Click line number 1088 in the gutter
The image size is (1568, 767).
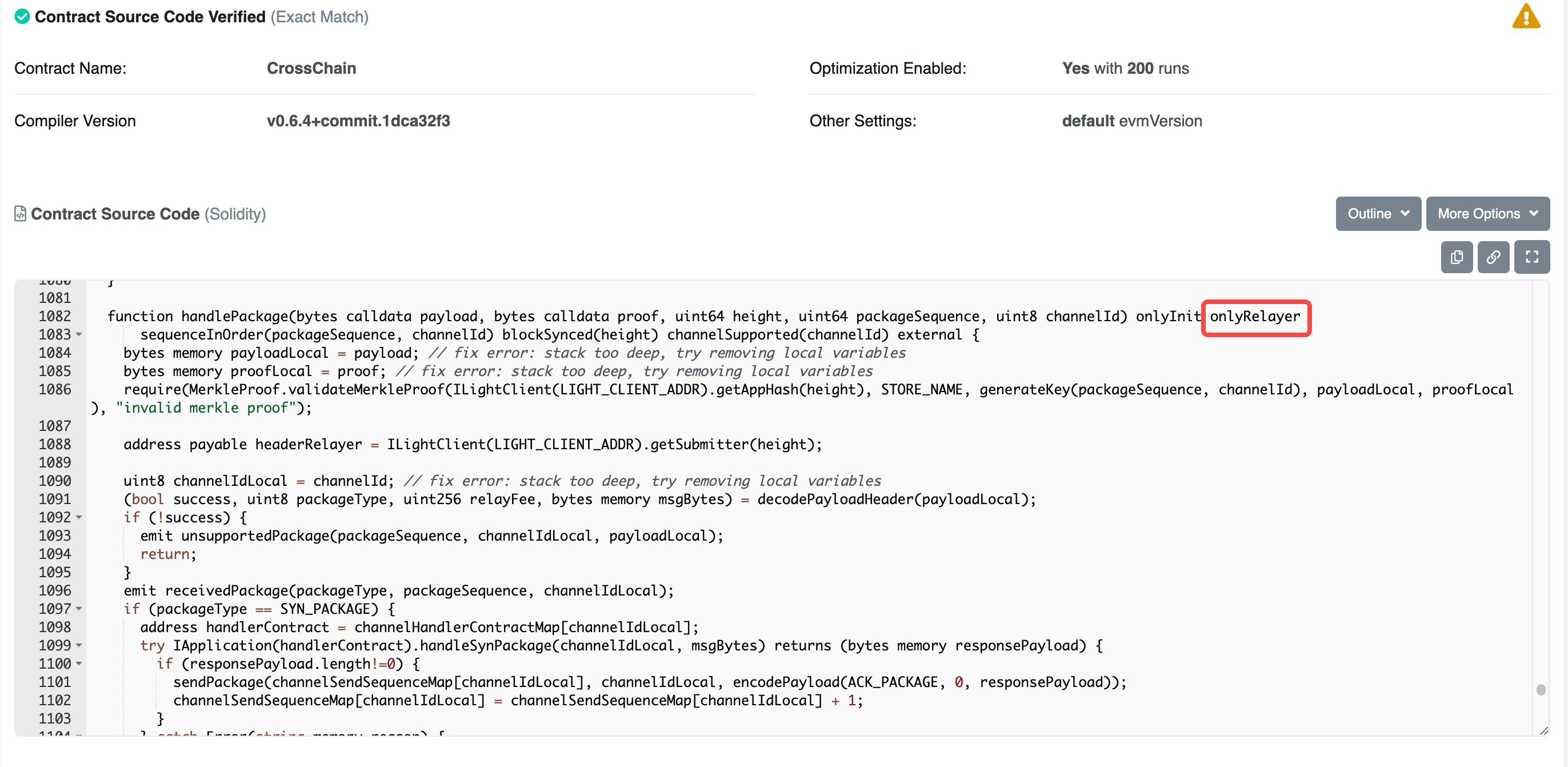coord(55,445)
